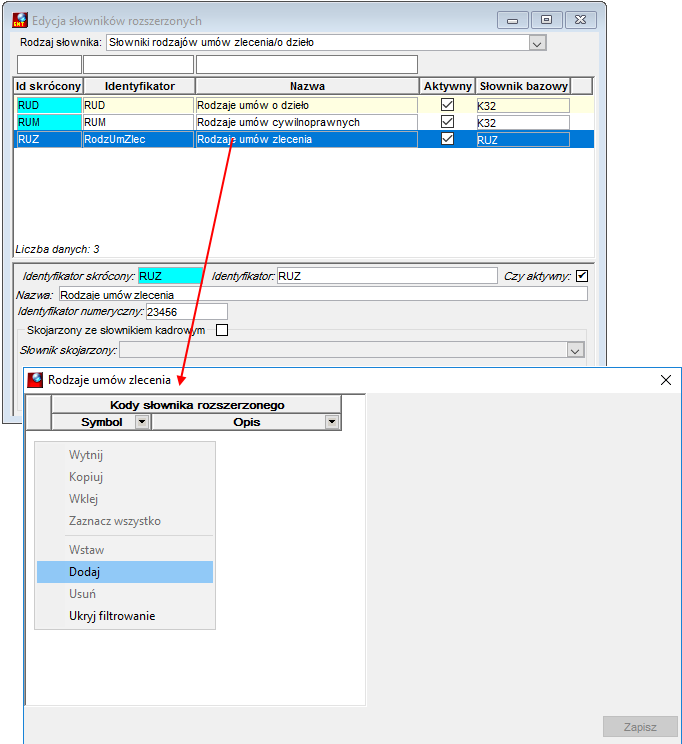Minimize the Edycja słowników rozszerzonych window

click(x=512, y=20)
